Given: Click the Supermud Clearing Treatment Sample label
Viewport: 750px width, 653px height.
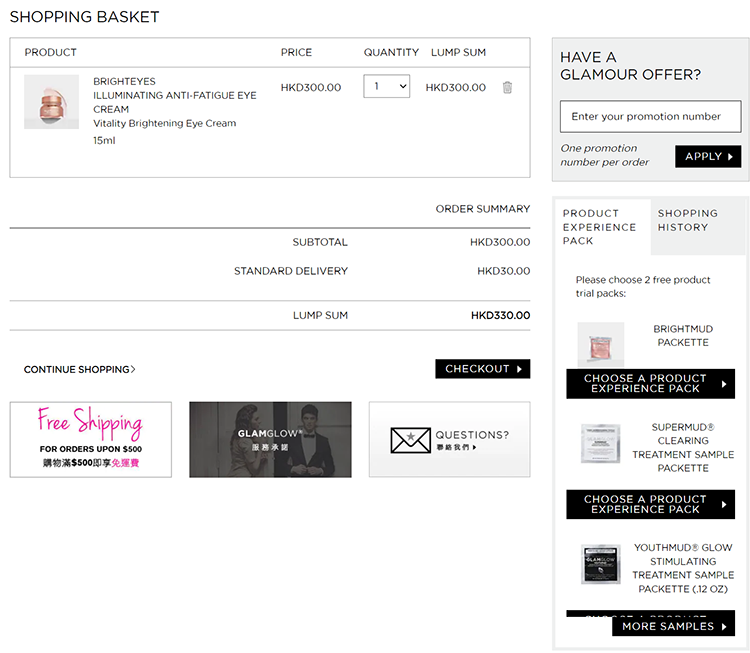Looking at the screenshot, I should [x=683, y=447].
